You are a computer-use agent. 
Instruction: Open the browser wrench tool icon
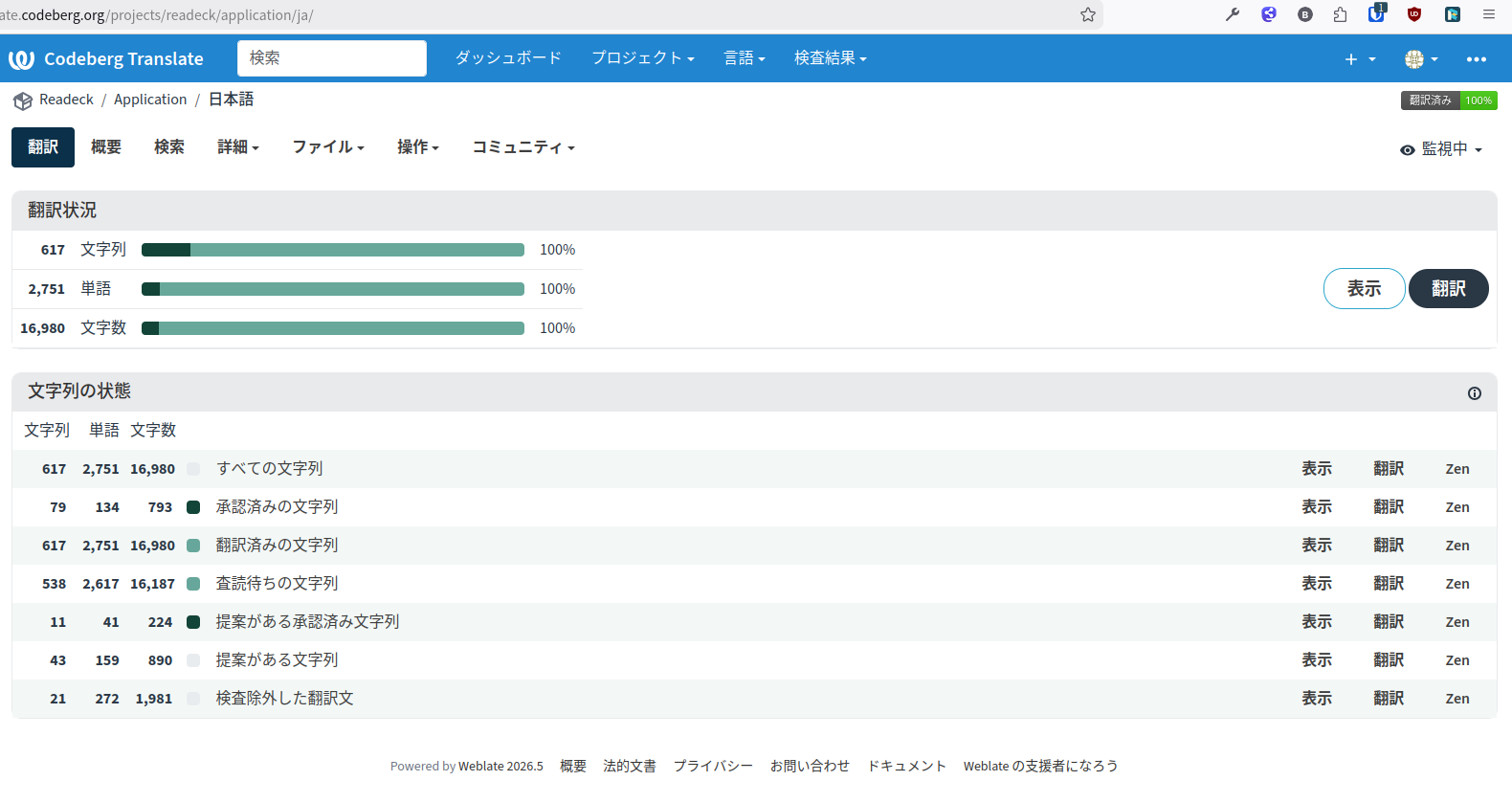[x=1233, y=14]
